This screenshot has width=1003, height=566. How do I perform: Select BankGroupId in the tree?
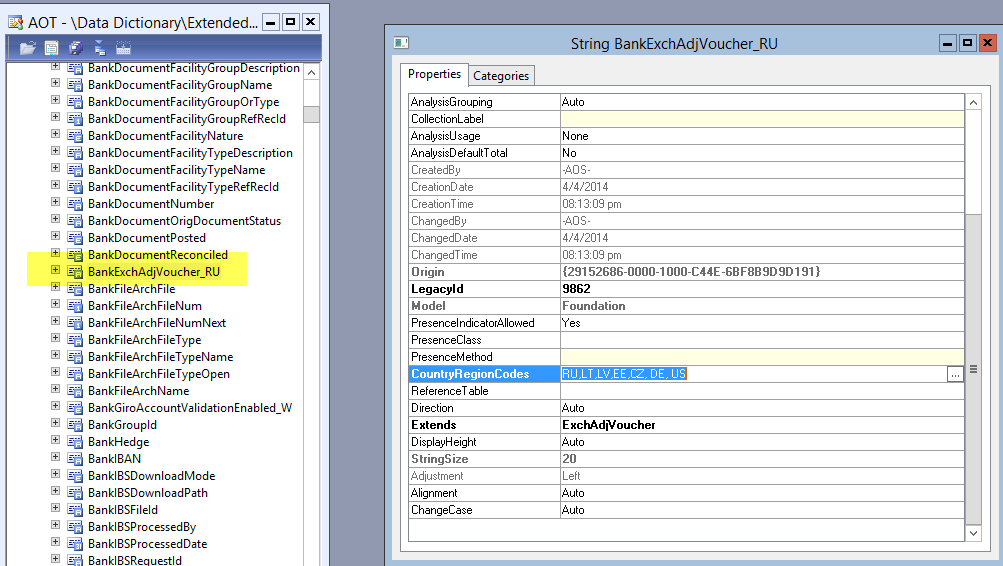(x=122, y=425)
